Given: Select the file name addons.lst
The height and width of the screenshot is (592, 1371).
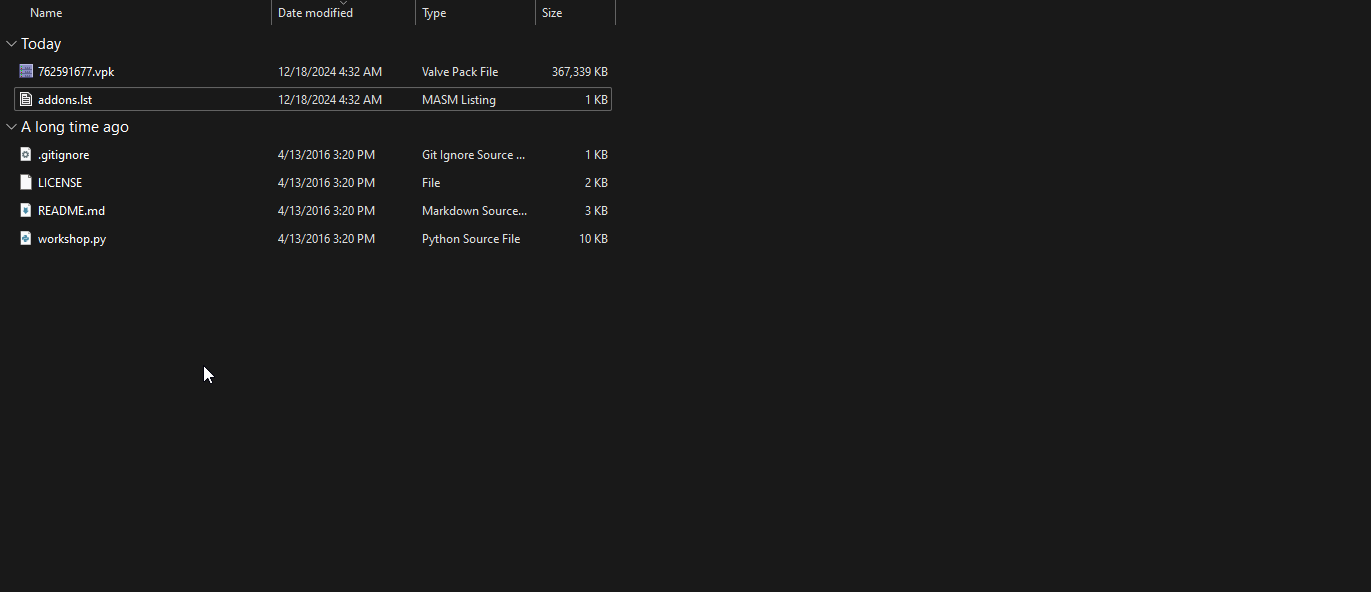Looking at the screenshot, I should (x=65, y=100).
